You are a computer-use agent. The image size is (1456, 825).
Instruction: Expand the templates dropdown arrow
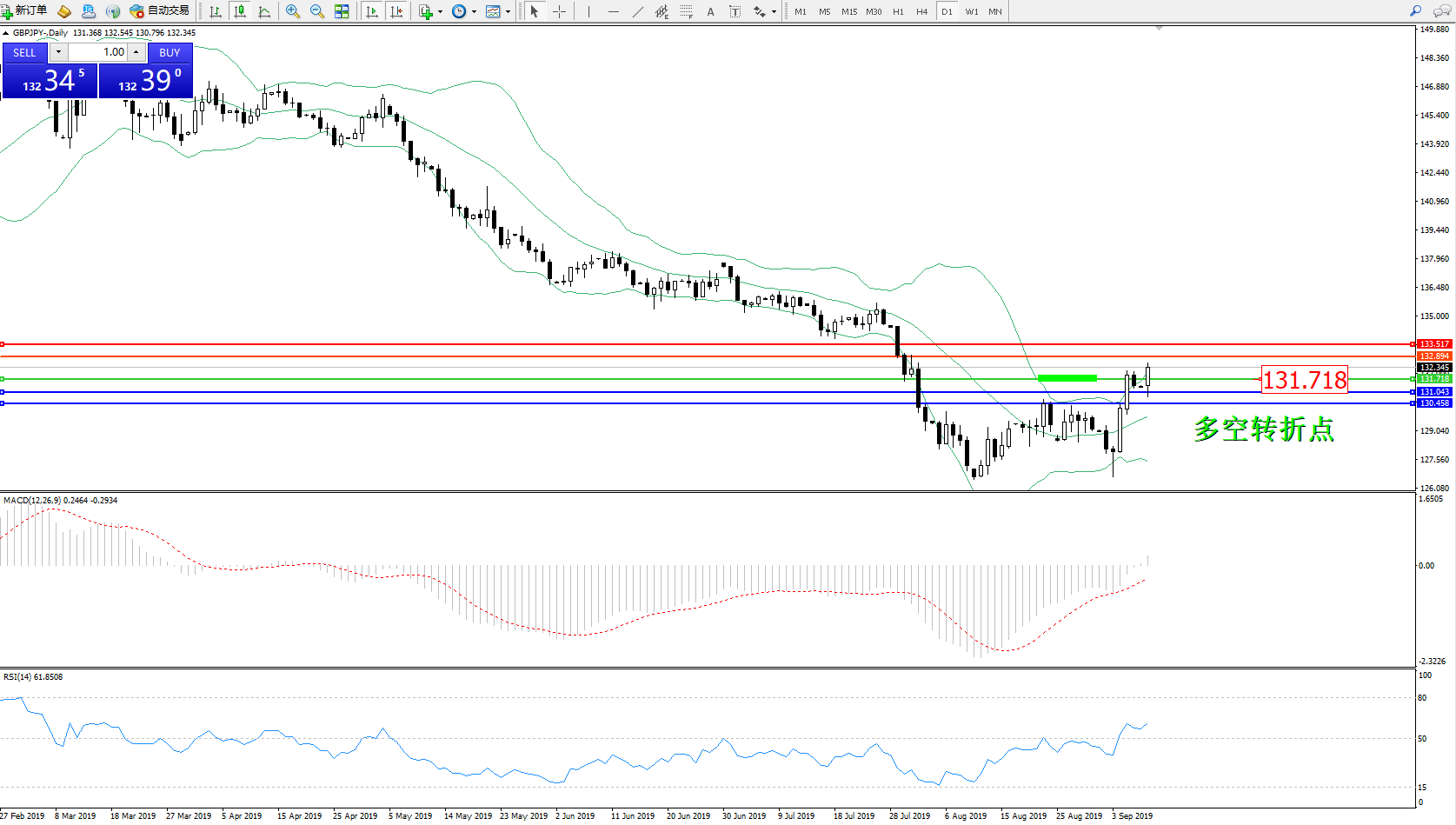pyautogui.click(x=509, y=12)
